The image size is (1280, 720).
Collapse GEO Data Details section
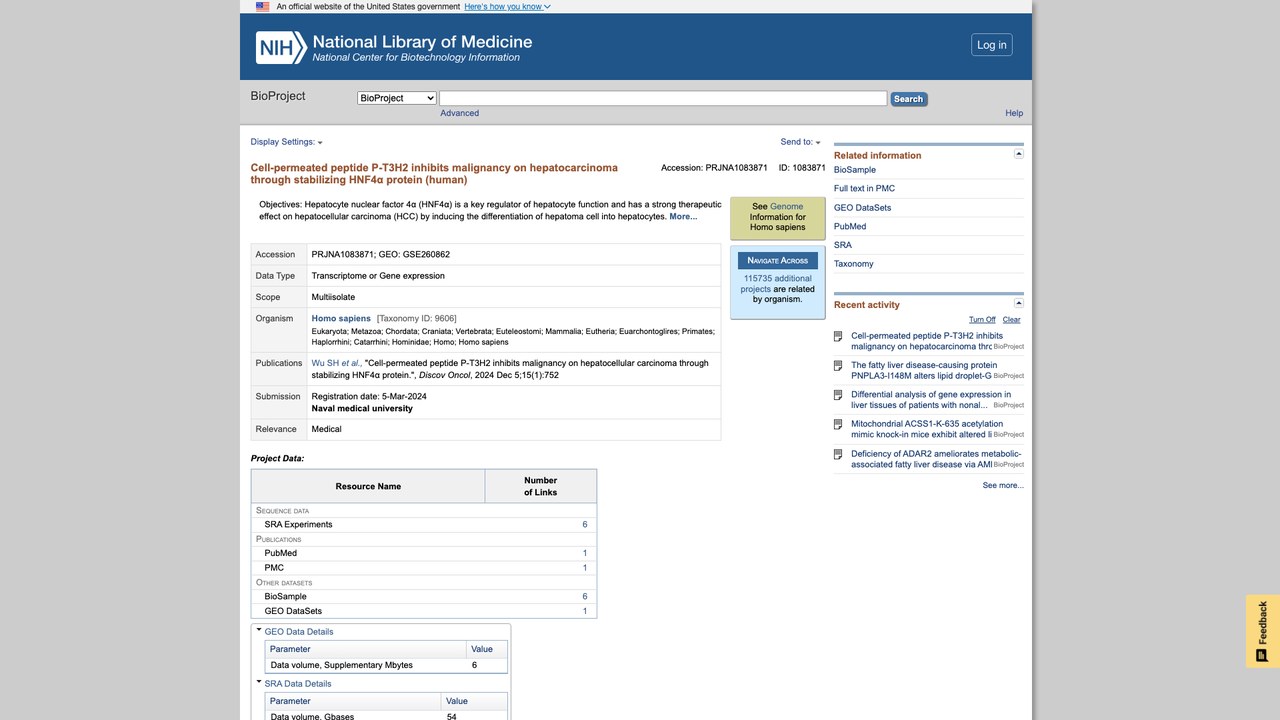[259, 631]
